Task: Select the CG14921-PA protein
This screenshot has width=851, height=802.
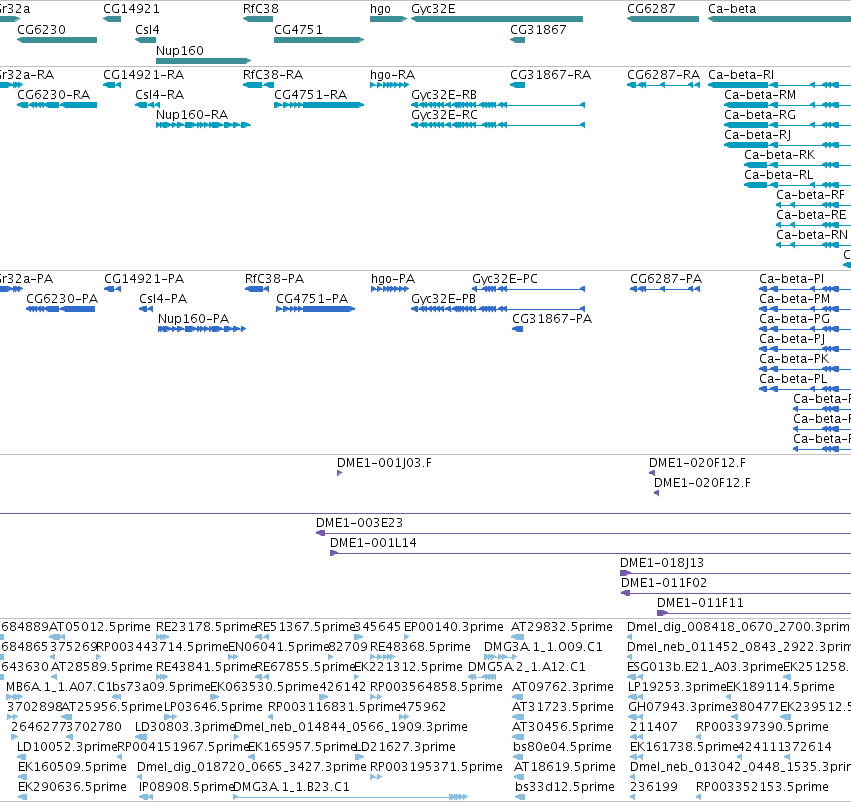Action: tap(112, 289)
